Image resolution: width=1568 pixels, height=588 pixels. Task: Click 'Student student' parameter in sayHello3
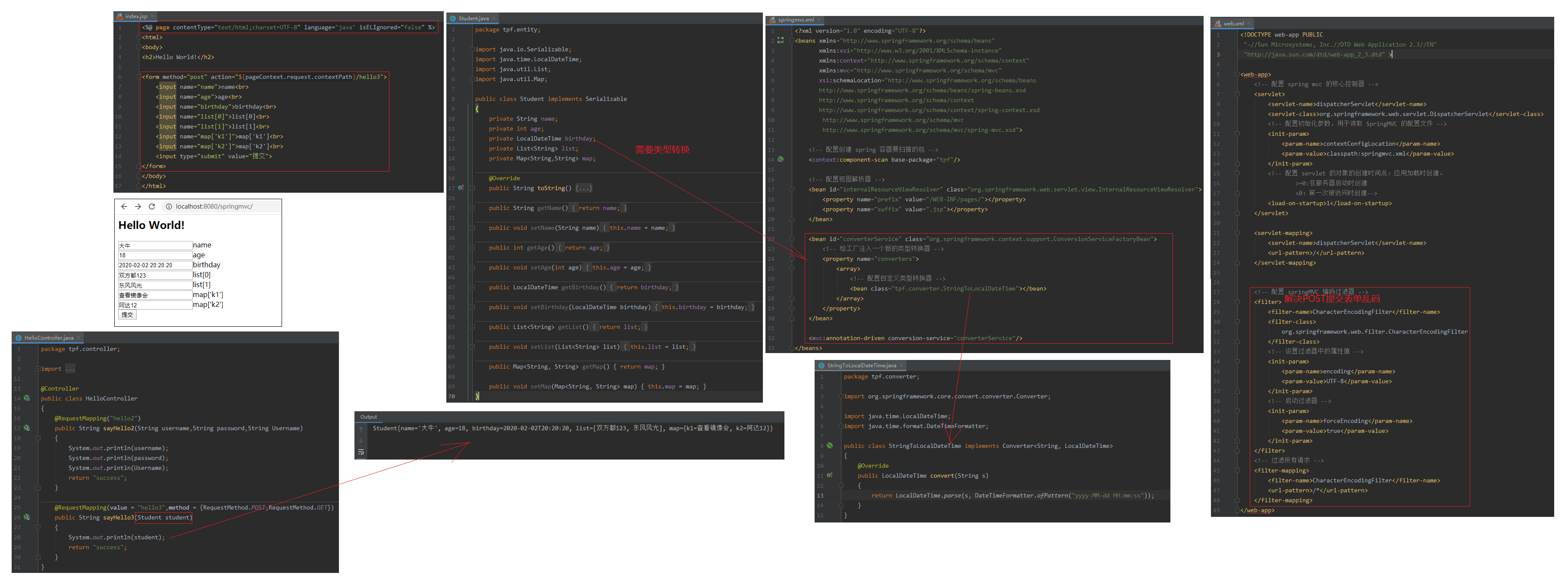[x=163, y=517]
